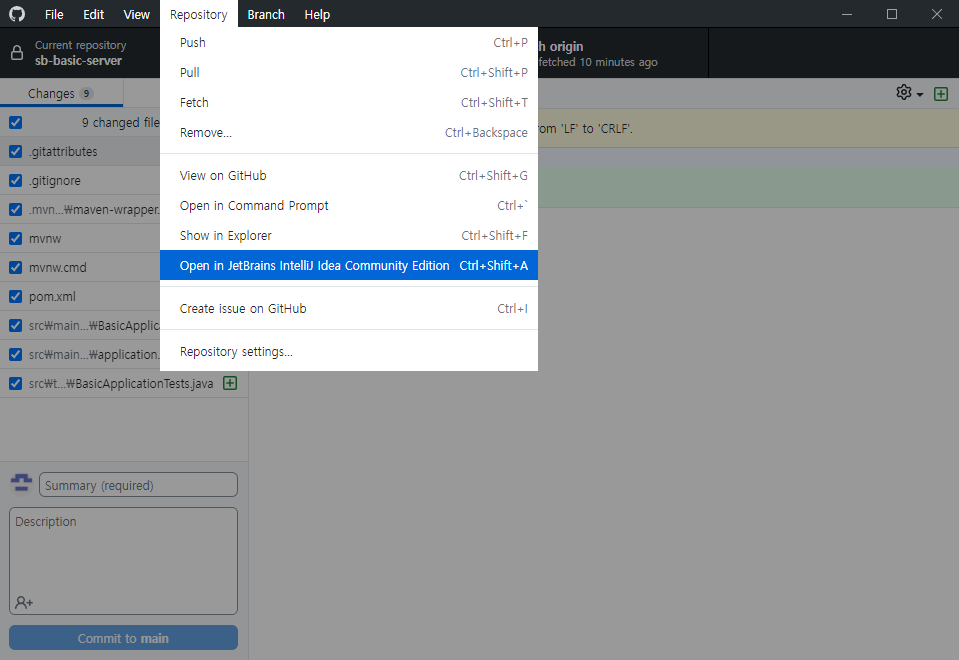Uncheck the pom.xml file checkbox
The width and height of the screenshot is (959, 660).
coord(16,297)
